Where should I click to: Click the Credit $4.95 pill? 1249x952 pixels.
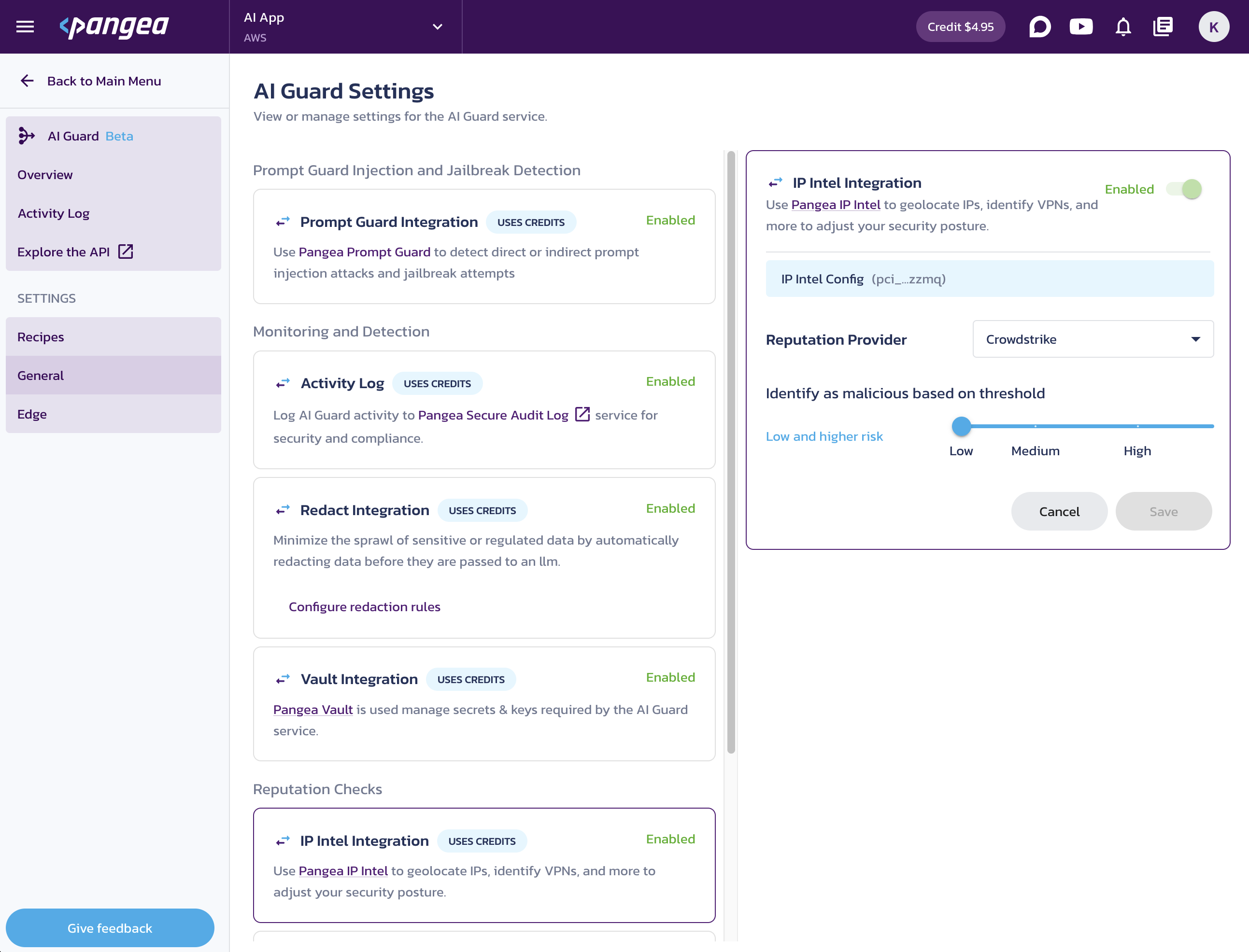[960, 27]
